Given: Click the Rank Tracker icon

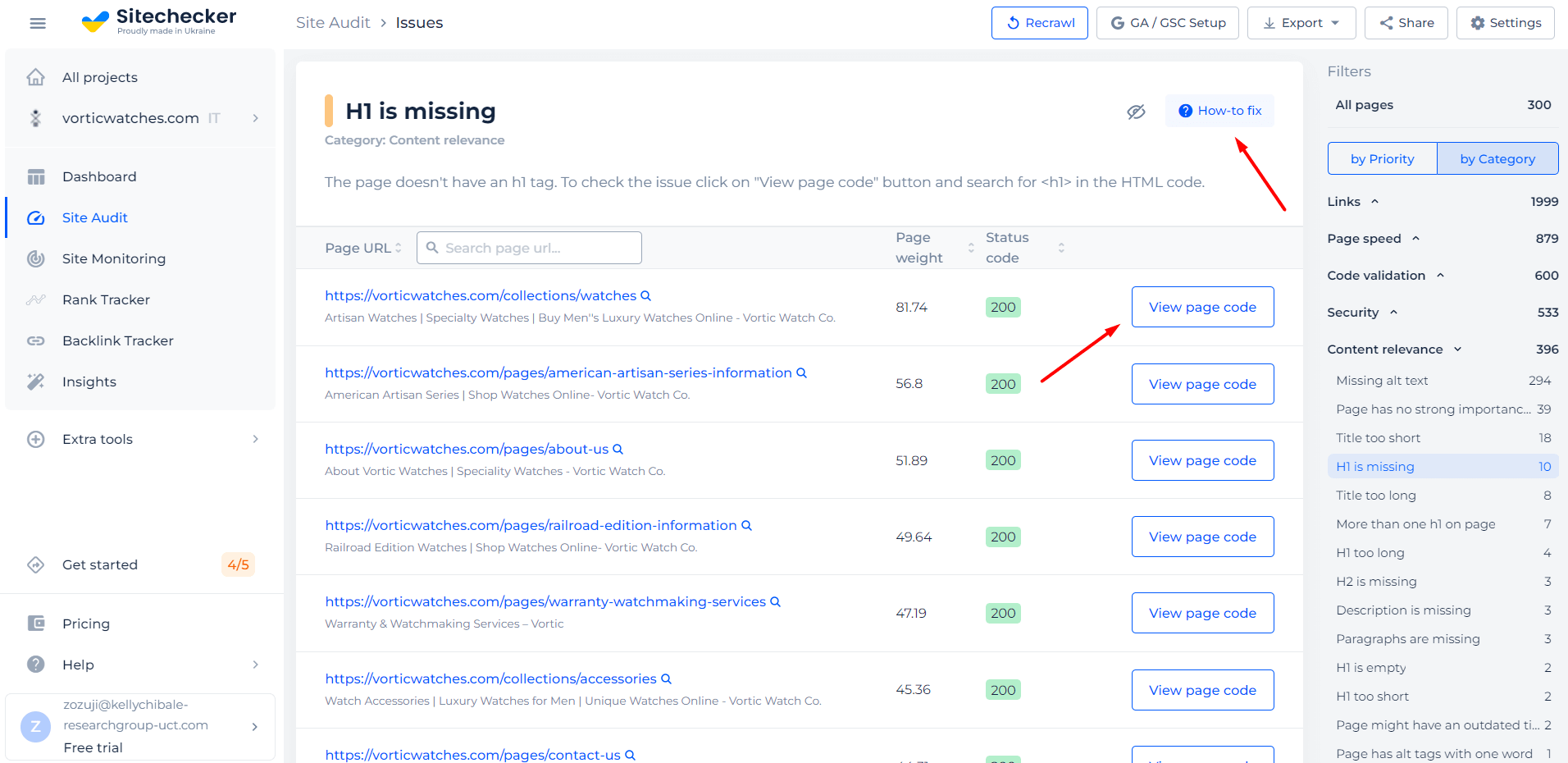Looking at the screenshot, I should (36, 299).
